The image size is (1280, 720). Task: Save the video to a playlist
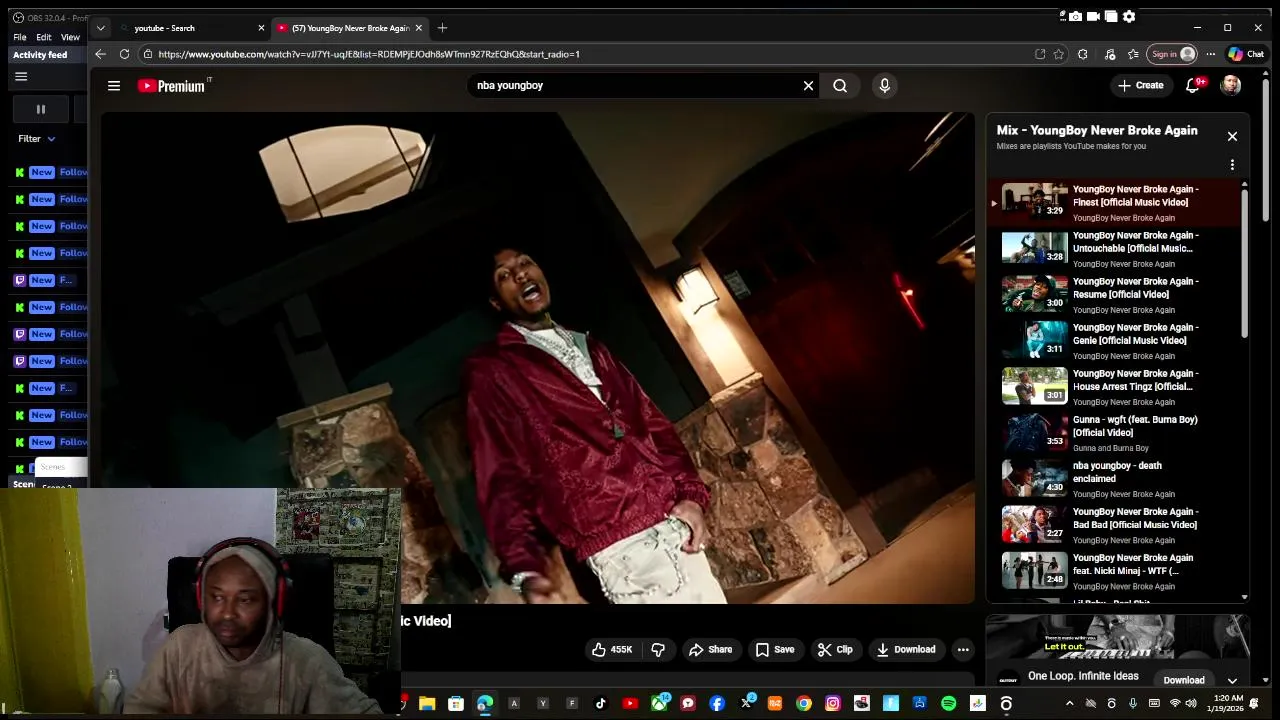(775, 650)
